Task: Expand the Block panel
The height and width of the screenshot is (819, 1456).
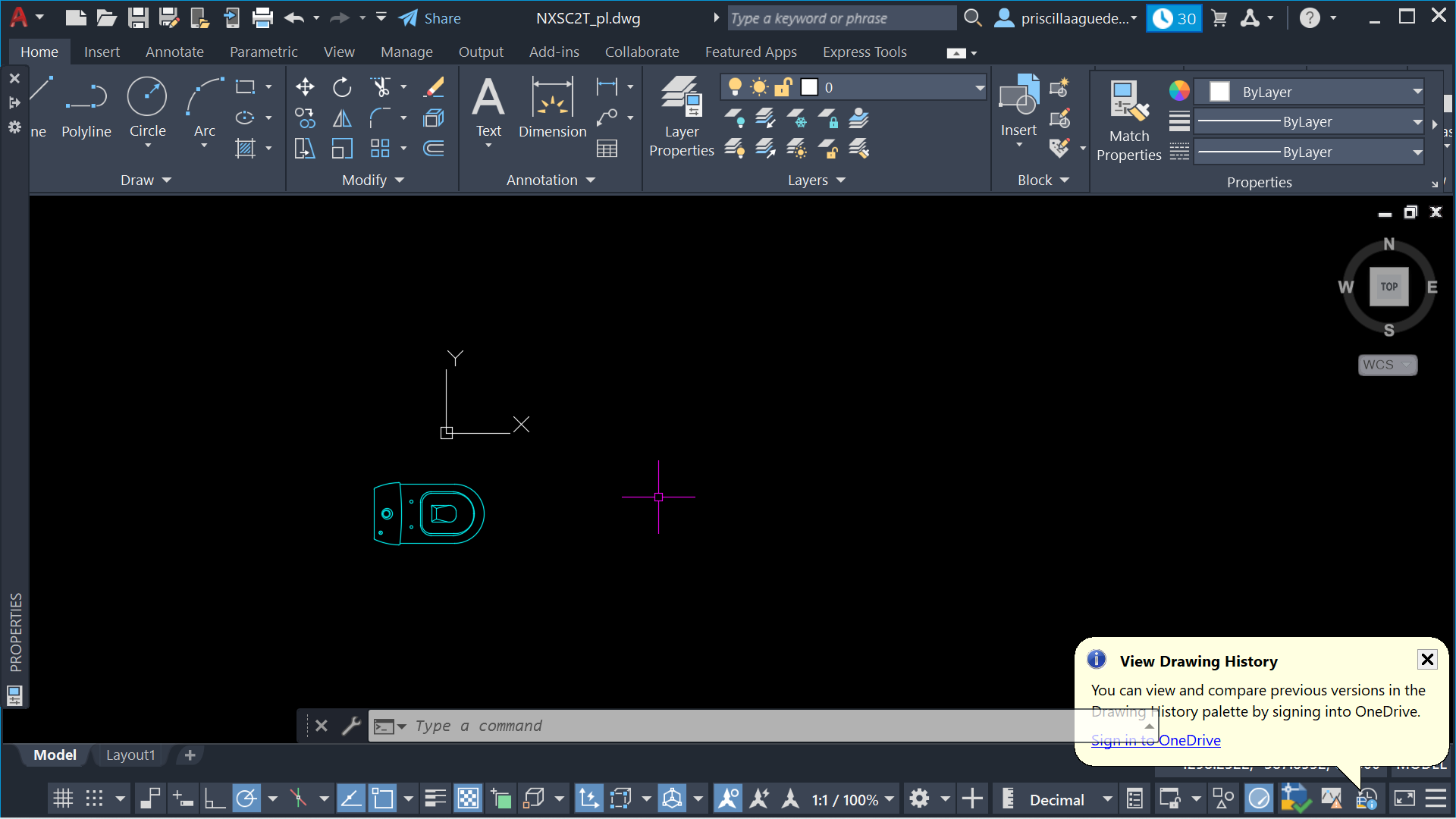Action: 1043,180
